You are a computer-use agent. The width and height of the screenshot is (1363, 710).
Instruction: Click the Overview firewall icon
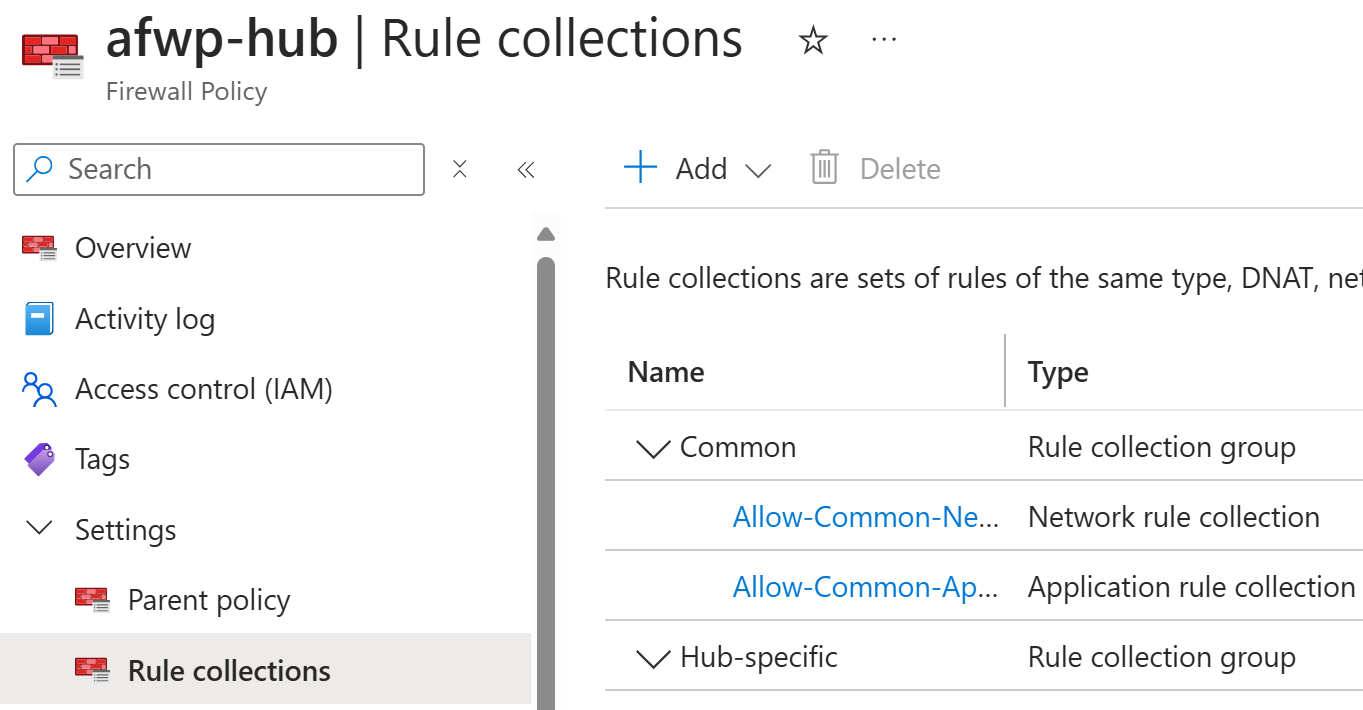coord(39,248)
